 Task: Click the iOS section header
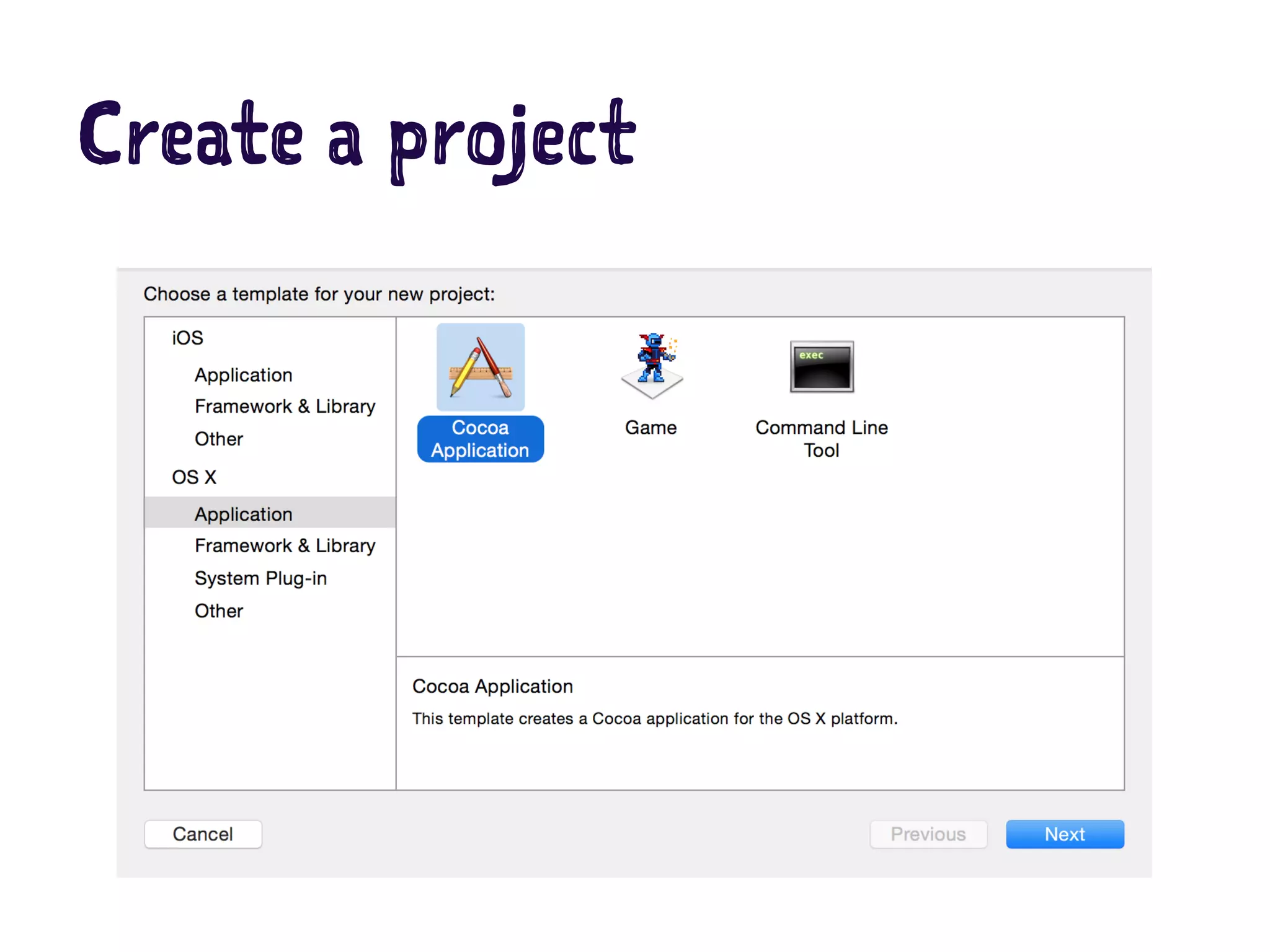187,338
